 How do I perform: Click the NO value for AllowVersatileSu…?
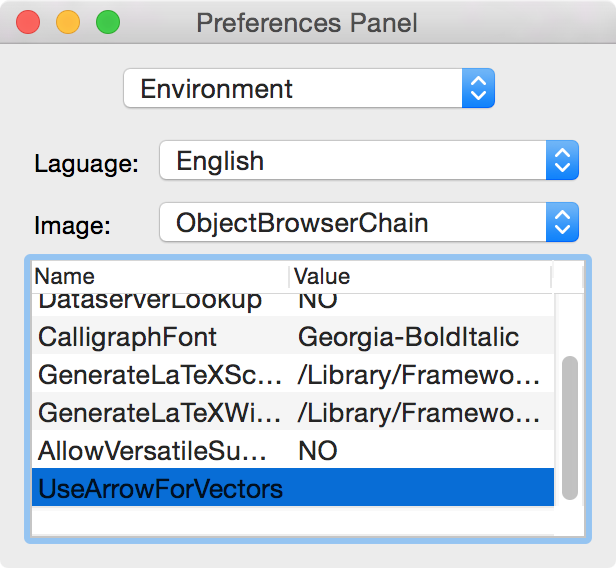(x=317, y=451)
